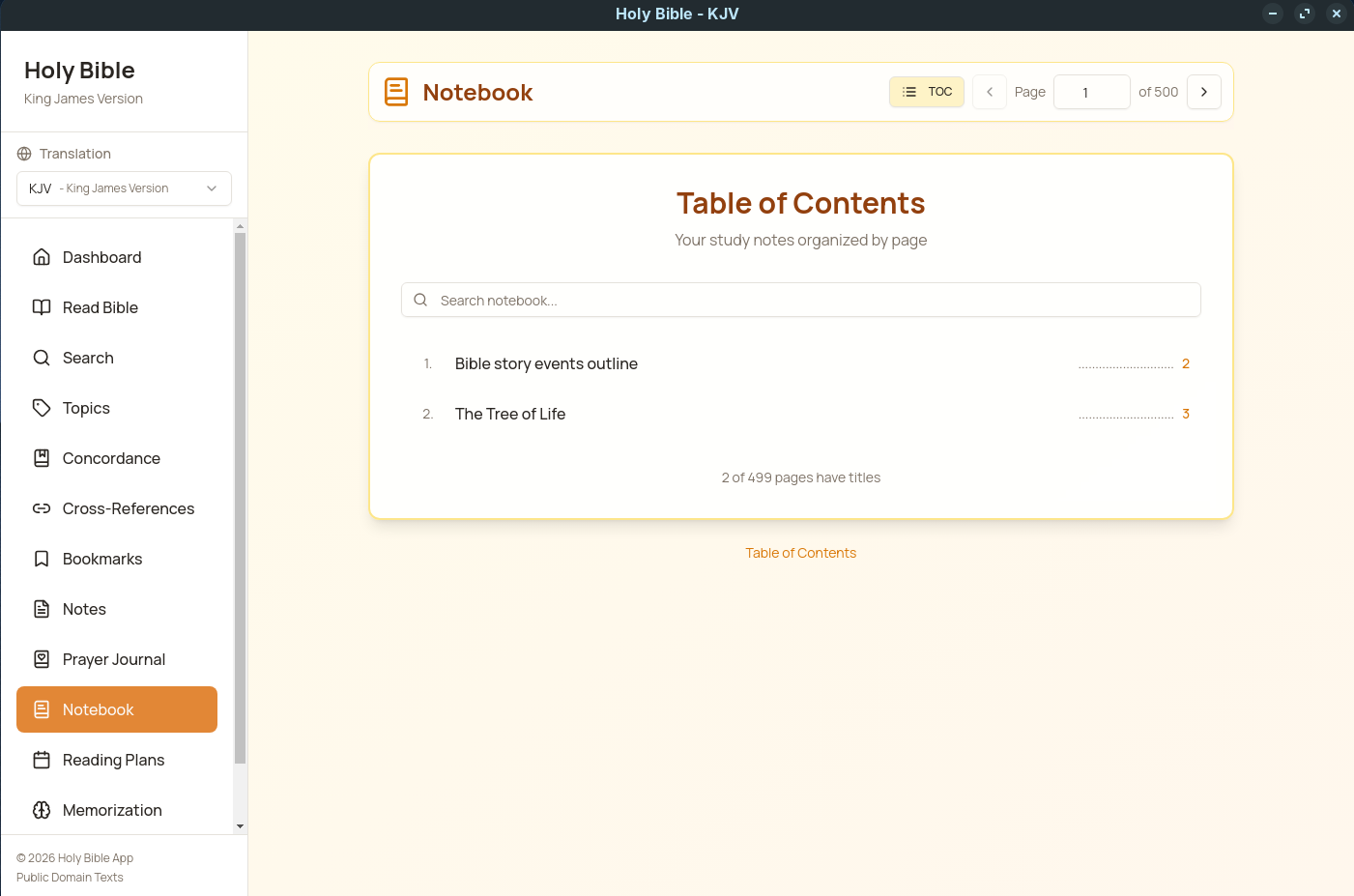Click the Read Bible open-book icon
The width and height of the screenshot is (1354, 896).
click(x=42, y=307)
